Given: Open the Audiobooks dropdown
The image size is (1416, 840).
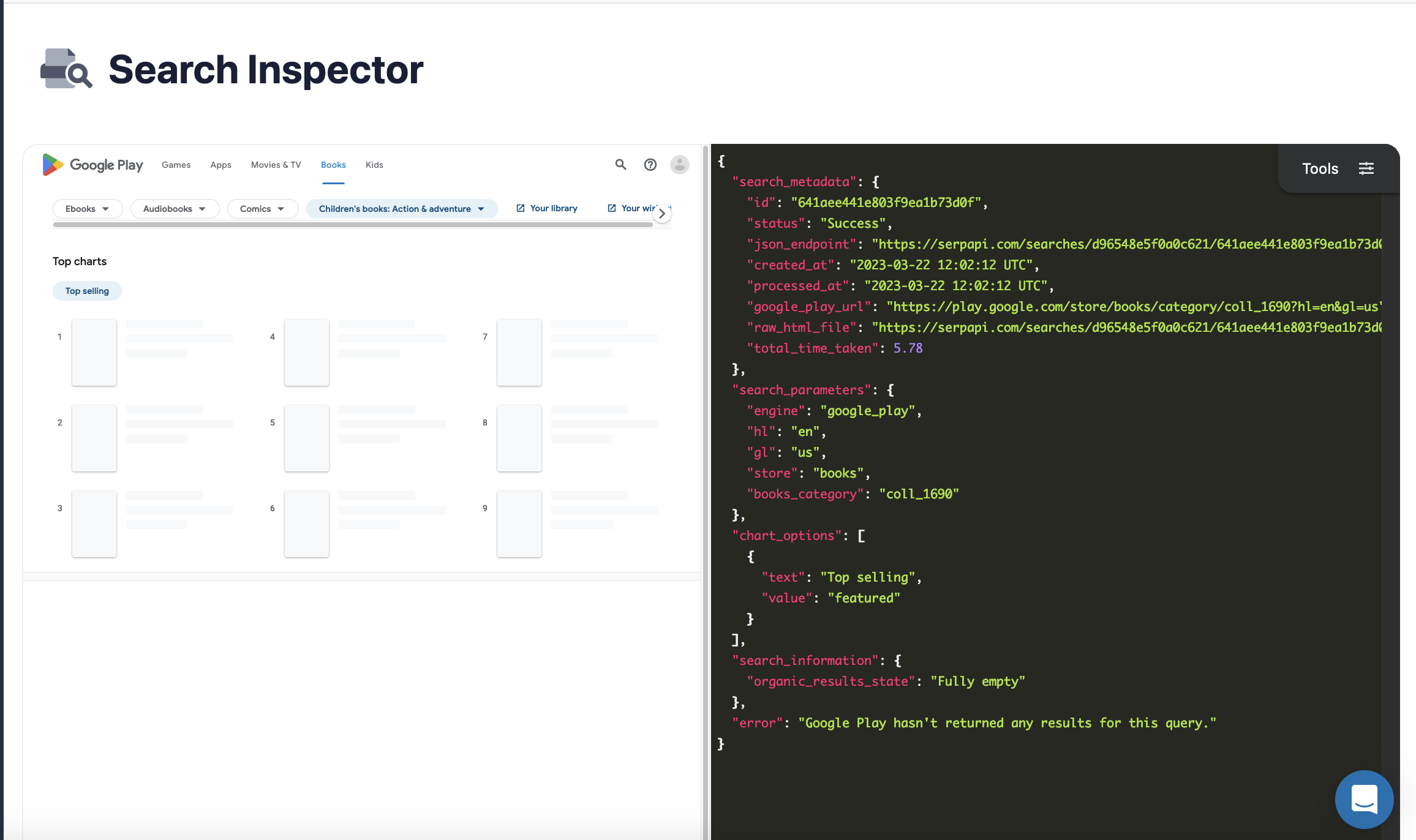Looking at the screenshot, I should (174, 208).
